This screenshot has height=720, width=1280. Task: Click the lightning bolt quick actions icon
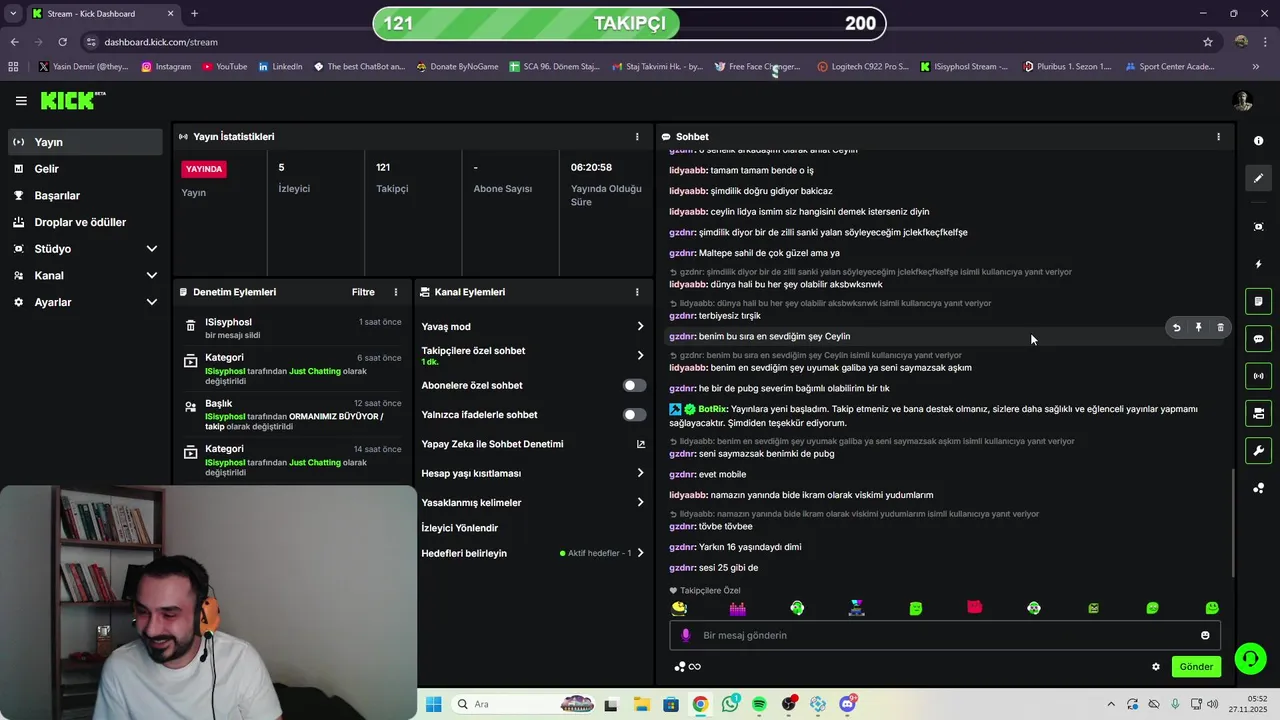1258,264
